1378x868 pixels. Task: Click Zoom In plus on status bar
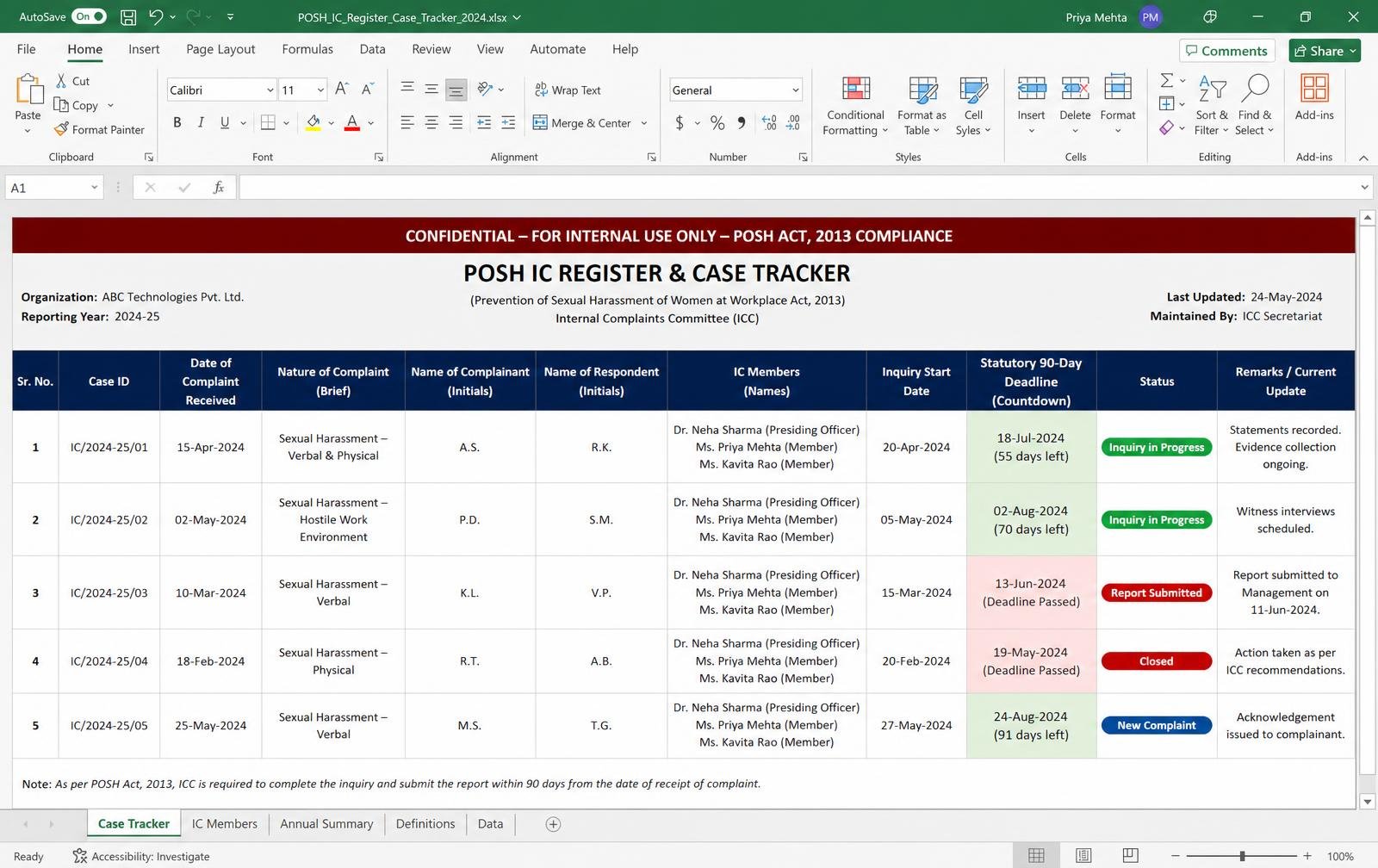[1307, 856]
